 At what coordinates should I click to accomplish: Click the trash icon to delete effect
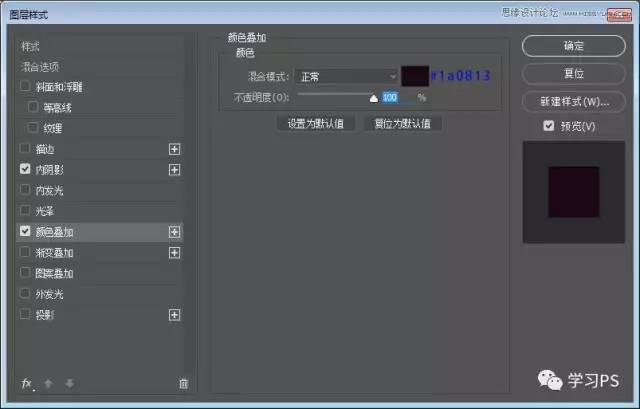tap(182, 383)
